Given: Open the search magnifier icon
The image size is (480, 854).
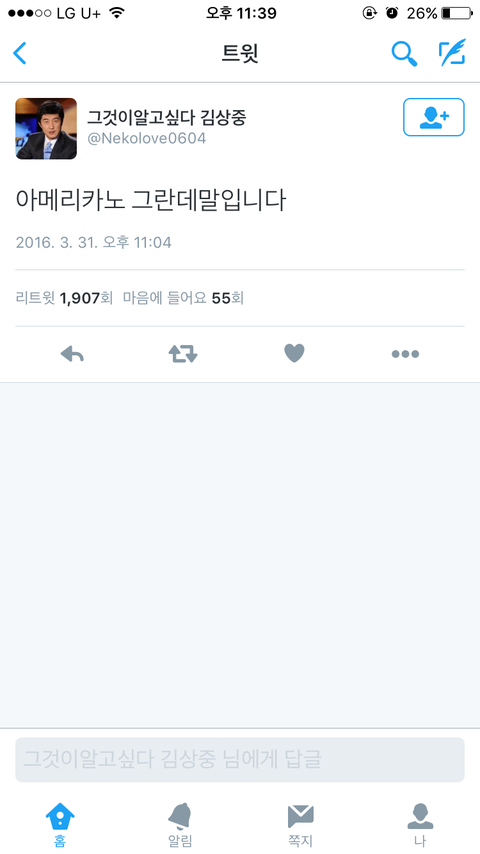Looking at the screenshot, I should [x=404, y=53].
